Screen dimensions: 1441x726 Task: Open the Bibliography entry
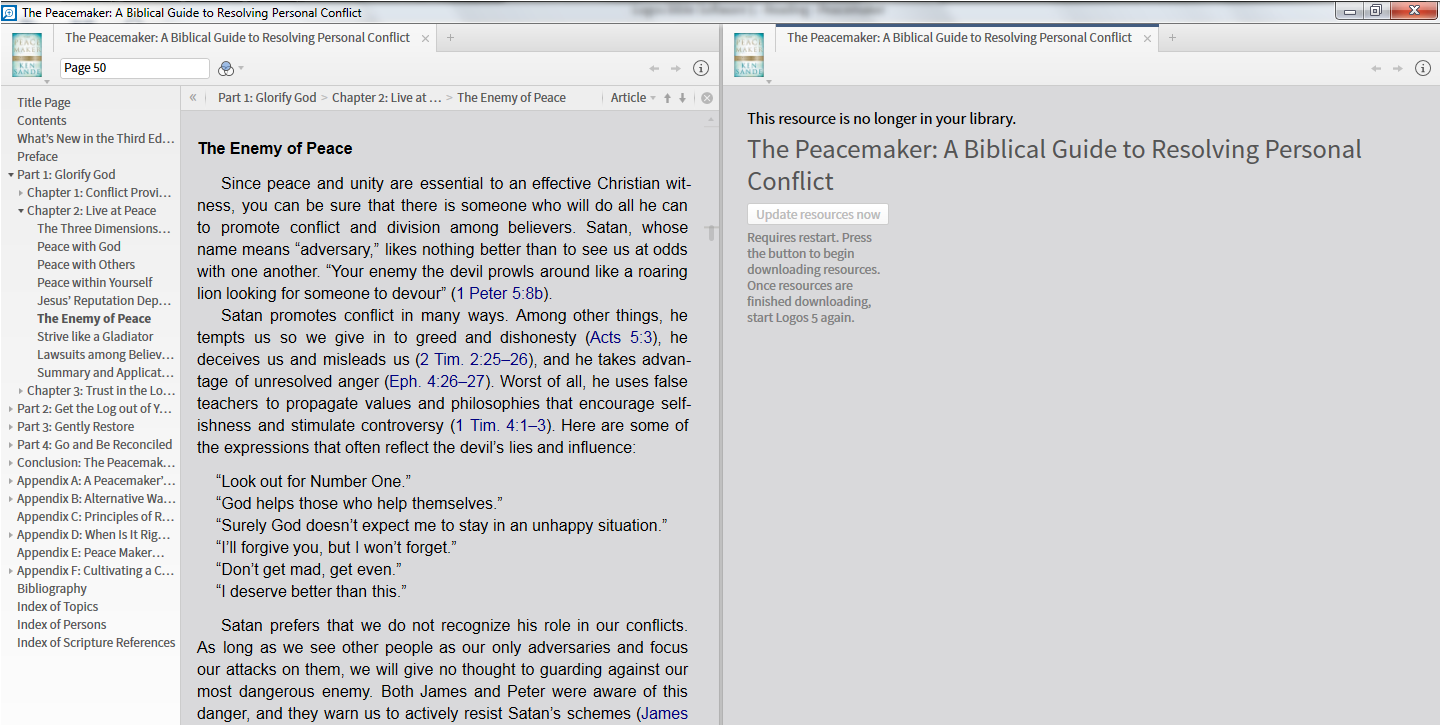(52, 589)
